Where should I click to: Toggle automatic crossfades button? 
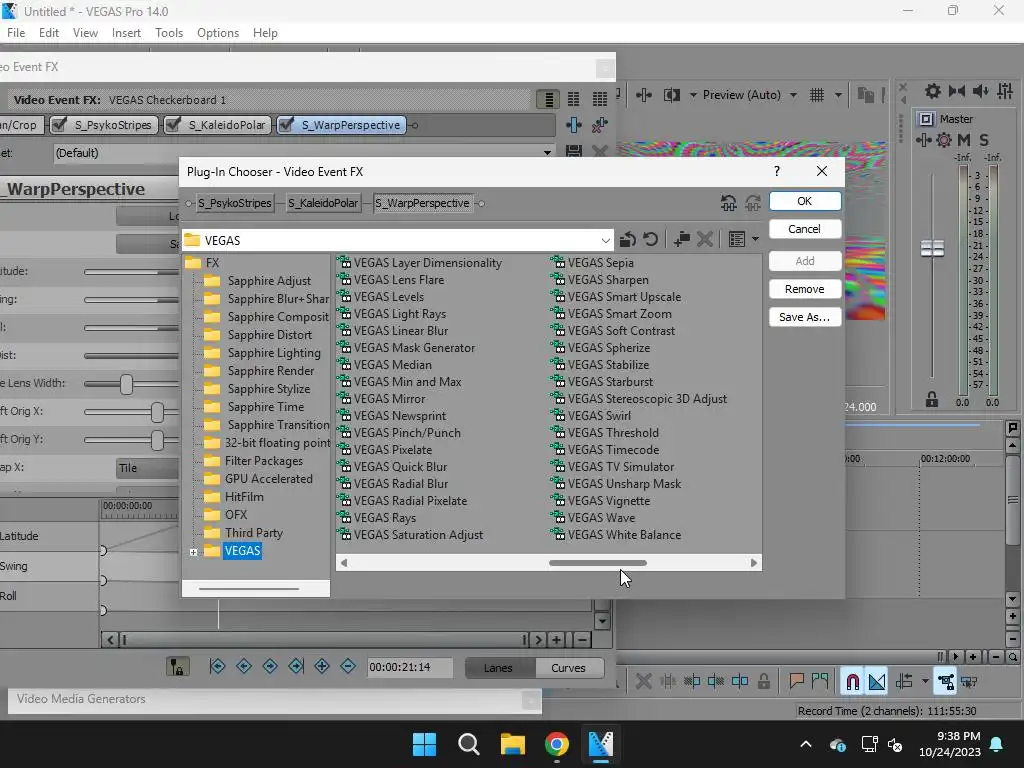click(x=877, y=682)
